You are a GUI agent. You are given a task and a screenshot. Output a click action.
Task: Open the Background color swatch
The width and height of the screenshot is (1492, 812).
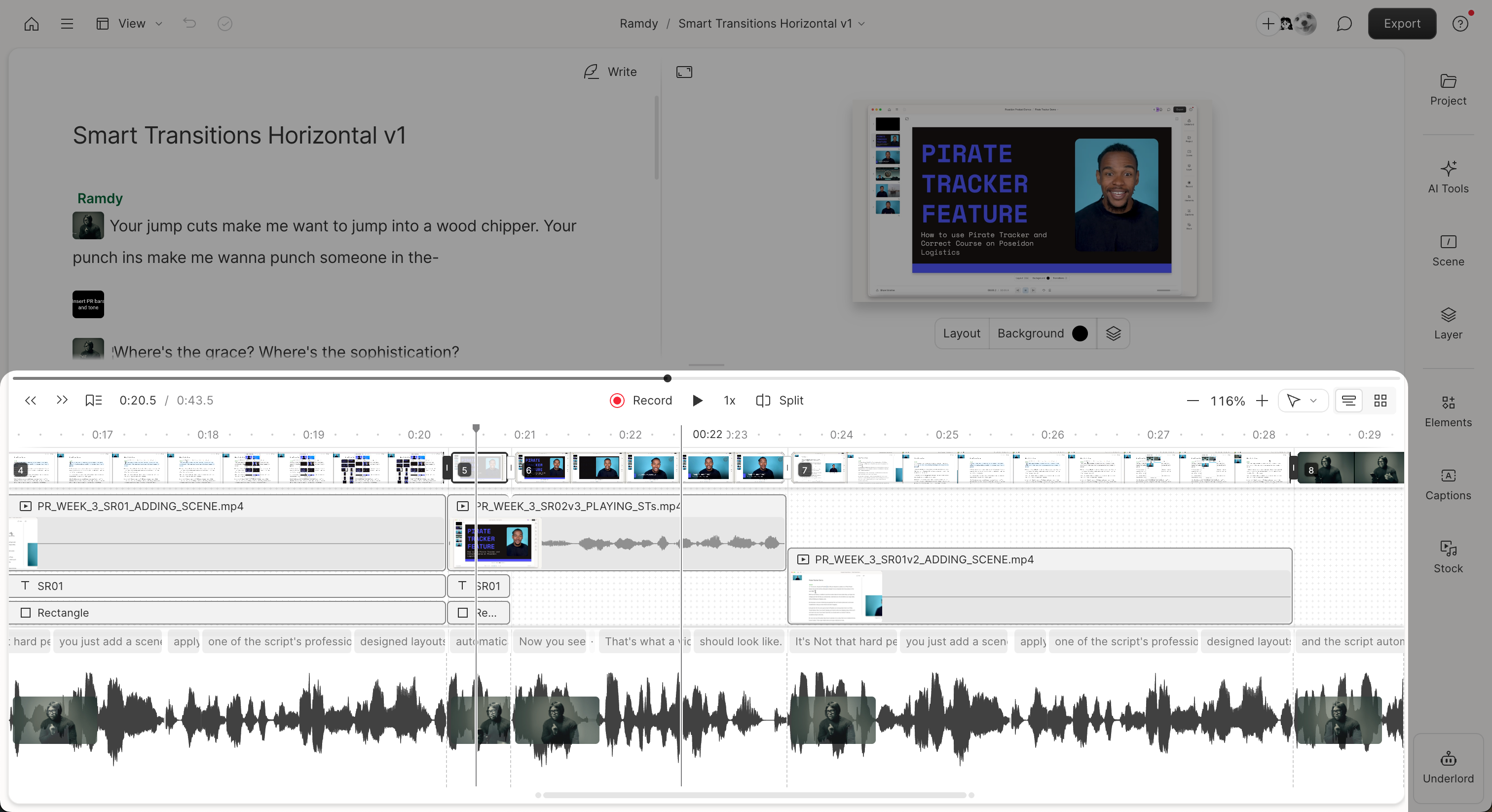tap(1079, 333)
